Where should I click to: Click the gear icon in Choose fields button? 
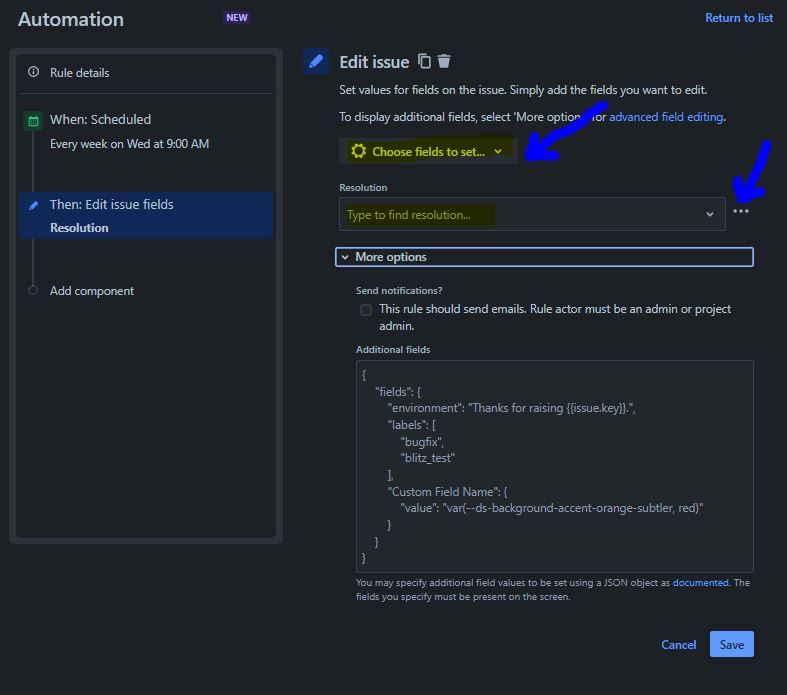(358, 151)
